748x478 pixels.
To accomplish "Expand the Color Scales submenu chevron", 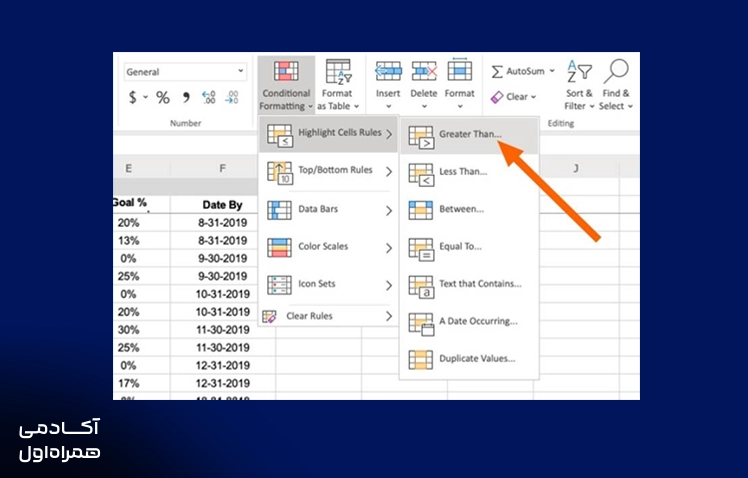I will pyautogui.click(x=389, y=248).
